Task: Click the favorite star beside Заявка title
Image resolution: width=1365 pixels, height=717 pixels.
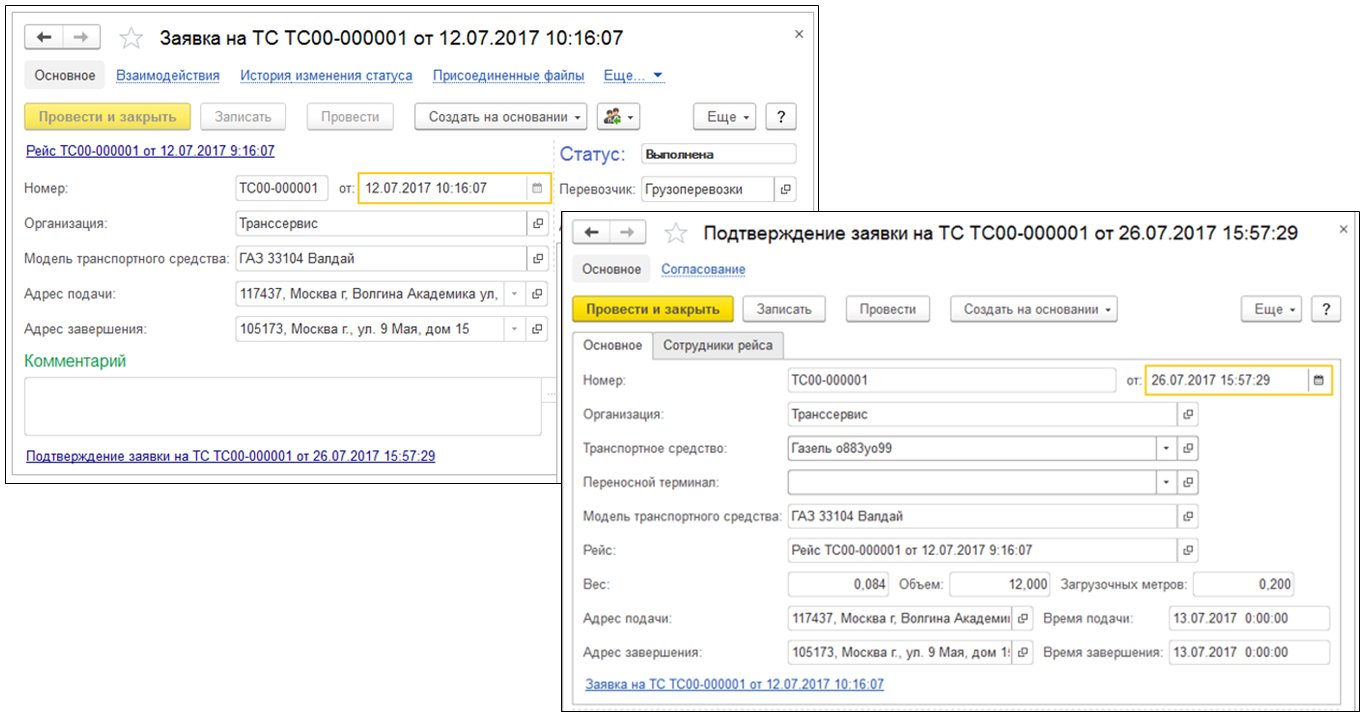Action: [x=131, y=38]
